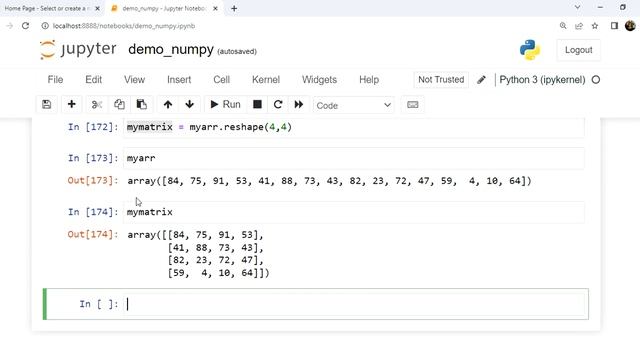Click the Python logo icon
Viewport: 640px width, 360px height.
point(530,50)
